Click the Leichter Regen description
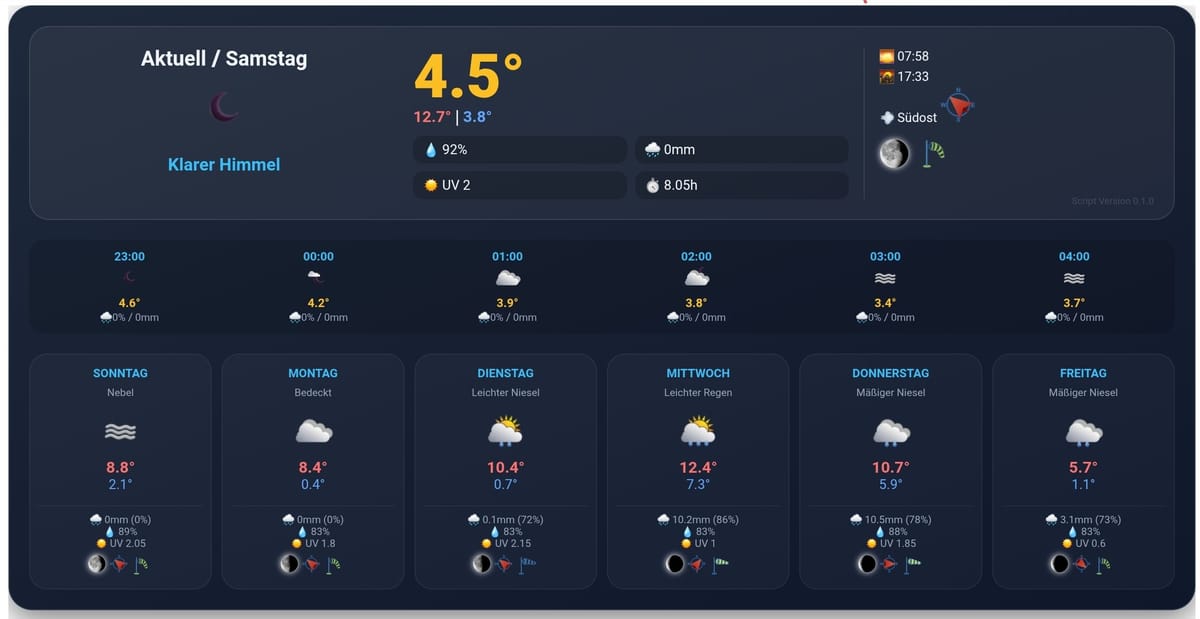This screenshot has width=1200, height=619. (x=698, y=393)
